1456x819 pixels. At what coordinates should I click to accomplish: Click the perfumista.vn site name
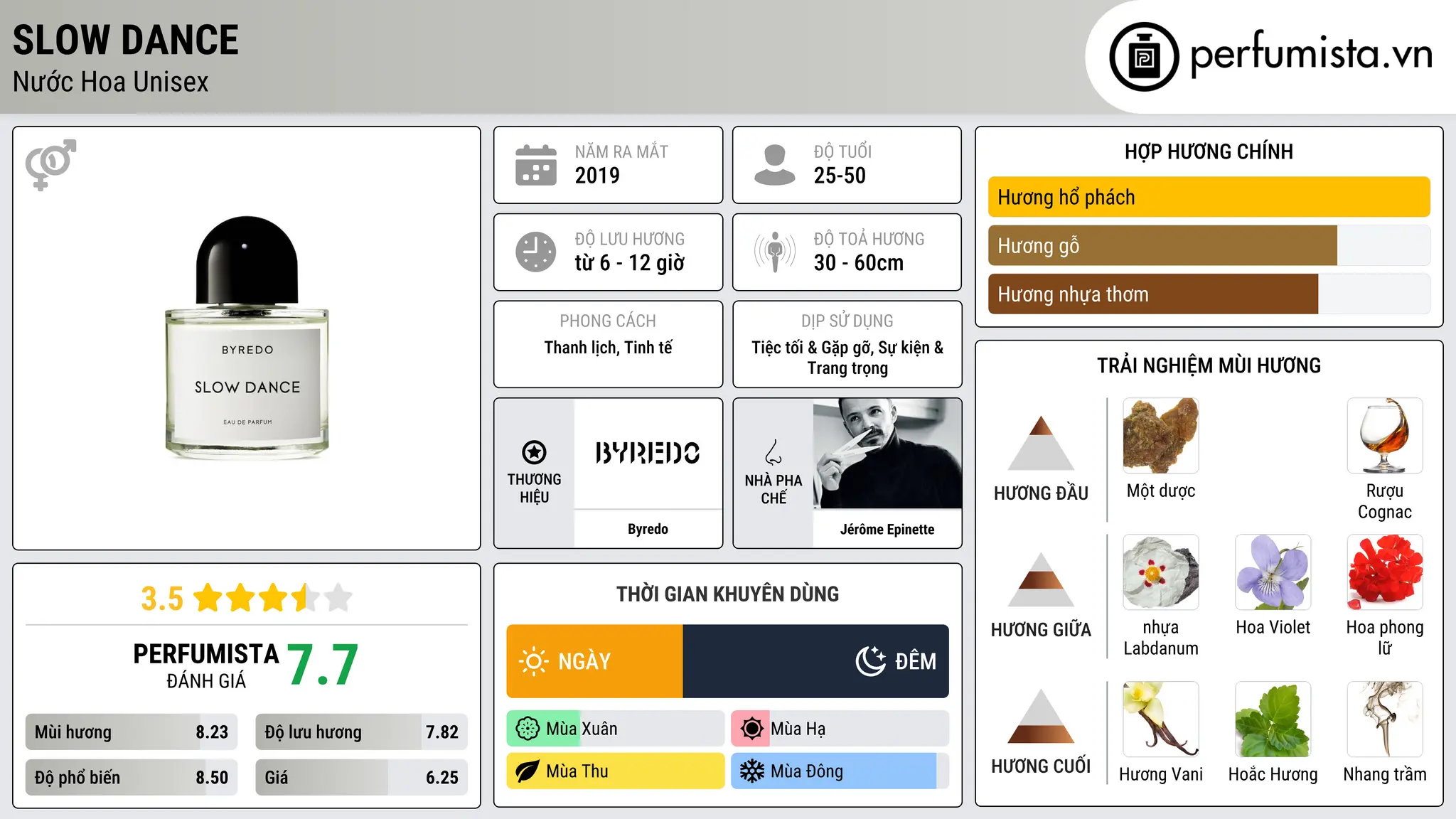(x=1311, y=54)
